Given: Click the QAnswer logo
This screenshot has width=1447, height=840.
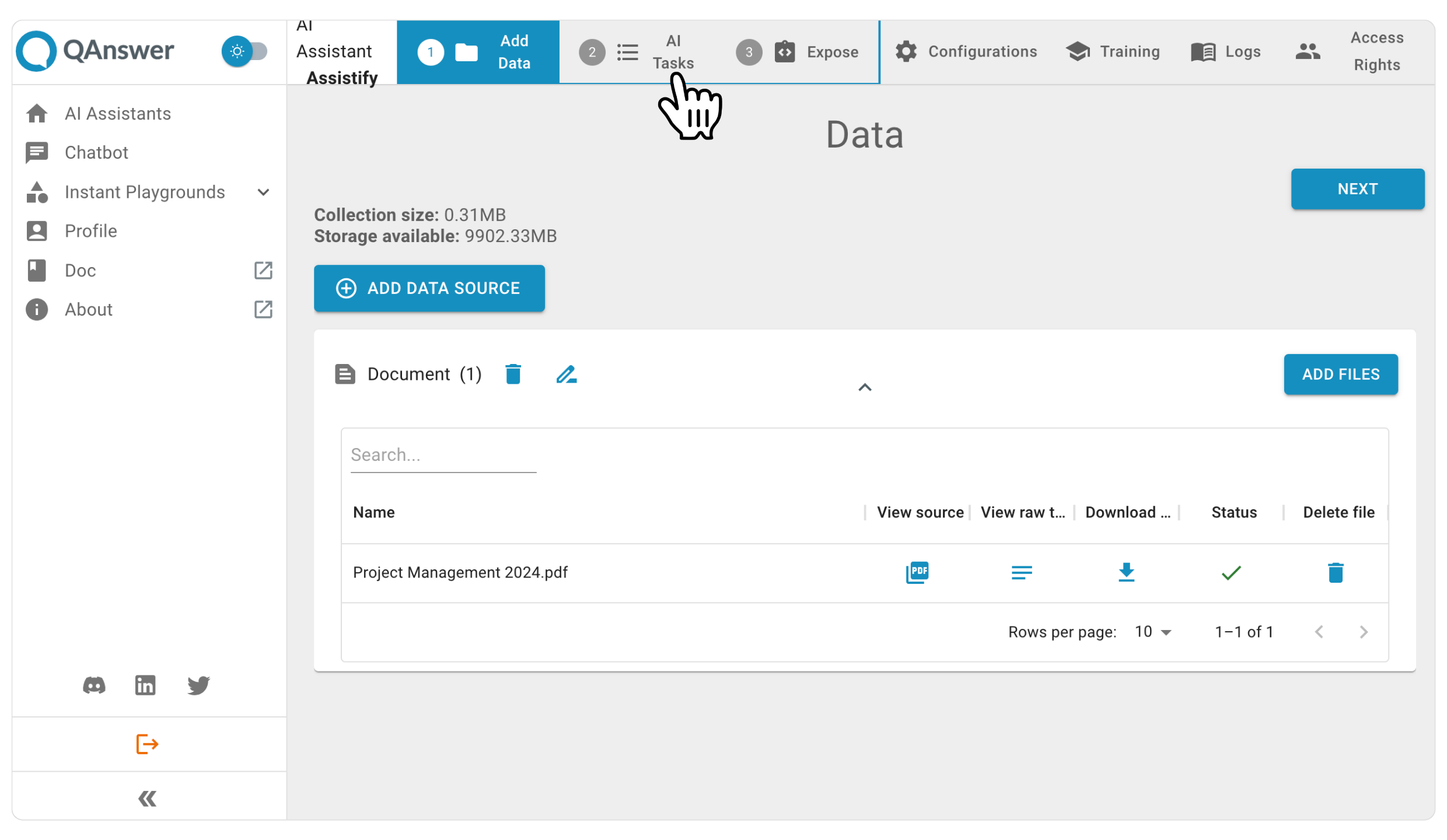Looking at the screenshot, I should point(95,51).
